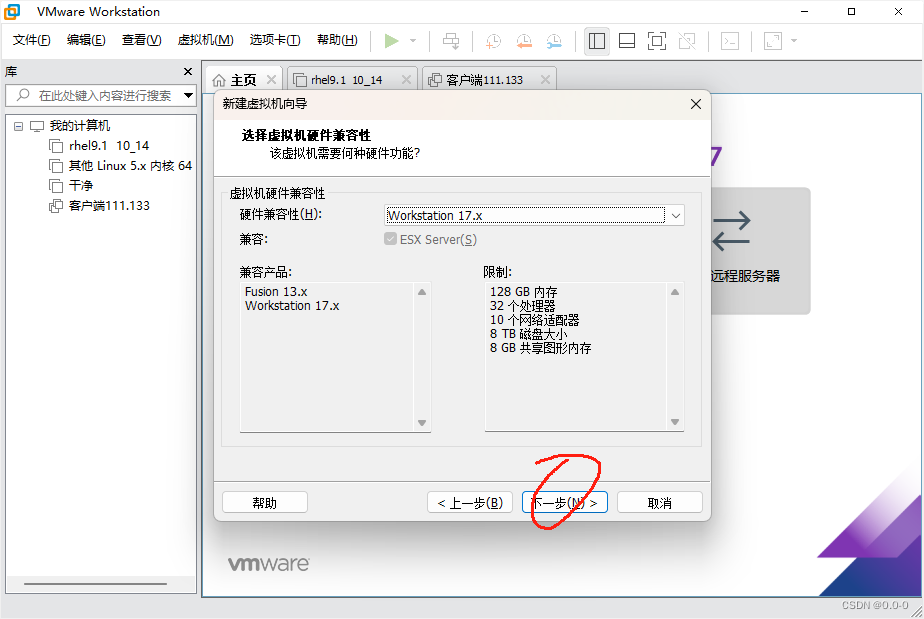Screen dimensions: 924x619
Task: Open the Snapshot Manager toolbar icon
Action: [x=554, y=41]
